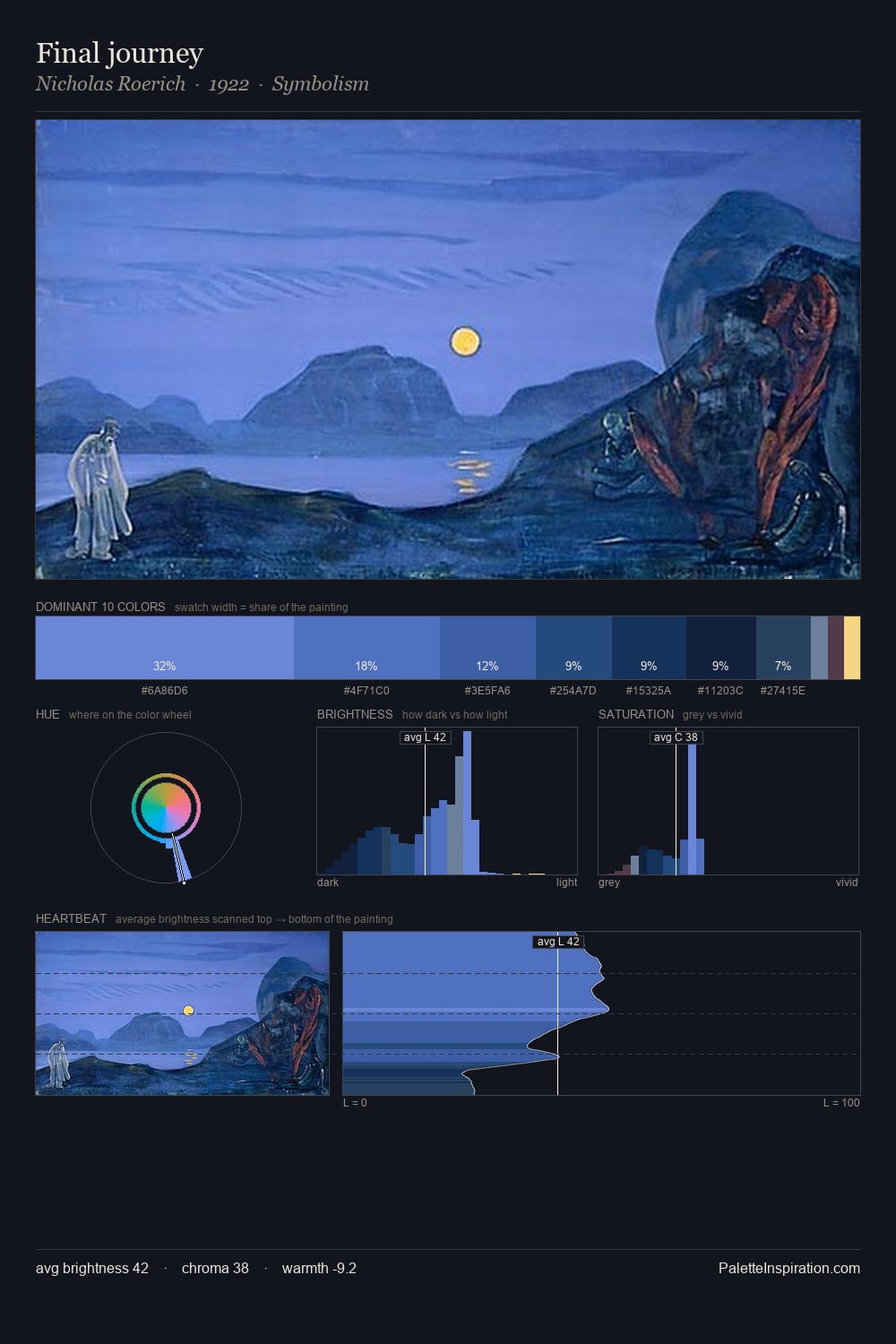Click the title 'Final journey'

coord(120,53)
